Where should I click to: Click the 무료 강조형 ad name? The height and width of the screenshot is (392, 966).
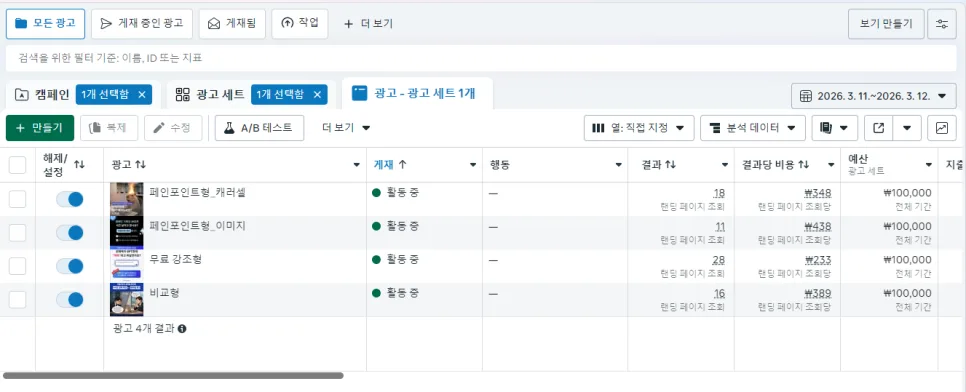click(x=176, y=259)
